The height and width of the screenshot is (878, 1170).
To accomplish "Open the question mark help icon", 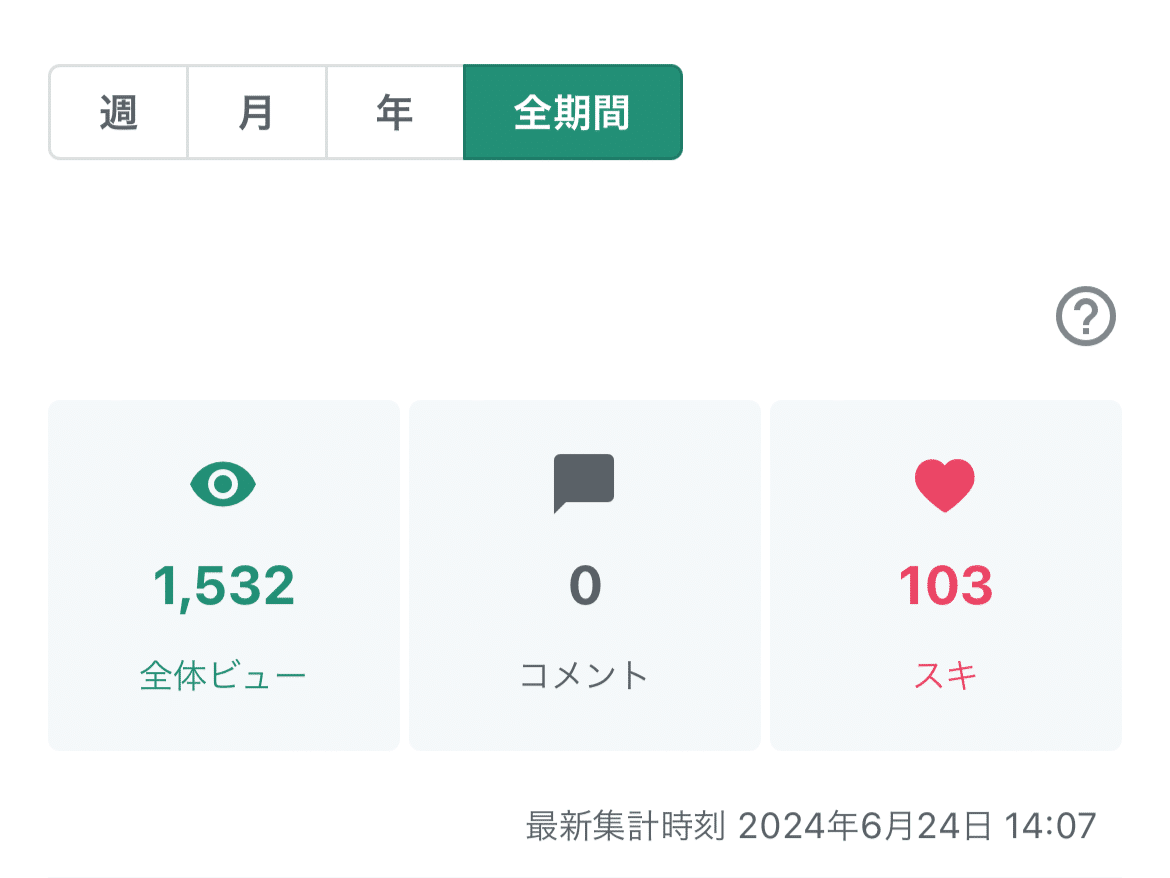I will tap(1085, 318).
